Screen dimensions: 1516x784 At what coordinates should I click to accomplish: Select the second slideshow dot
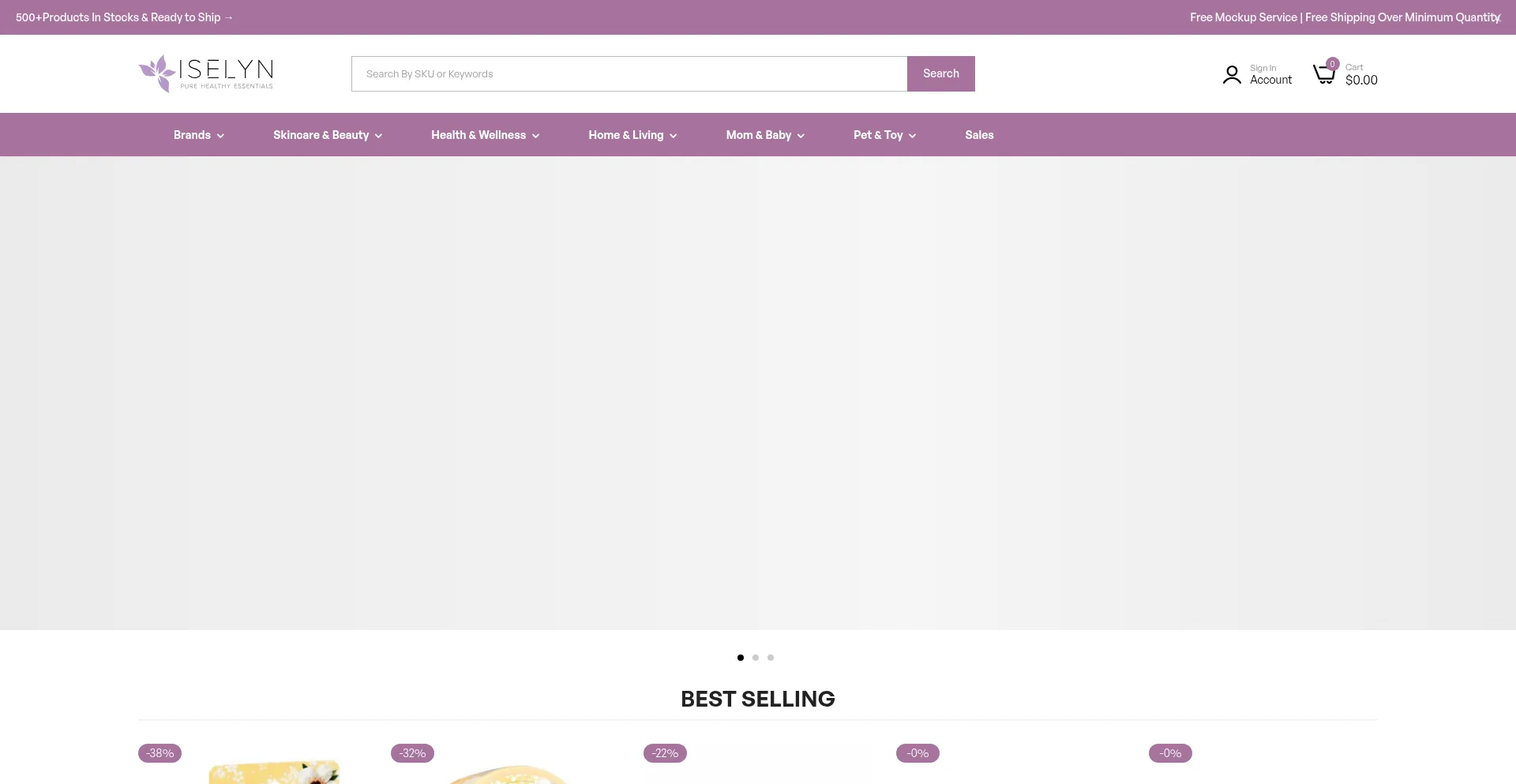tap(756, 658)
